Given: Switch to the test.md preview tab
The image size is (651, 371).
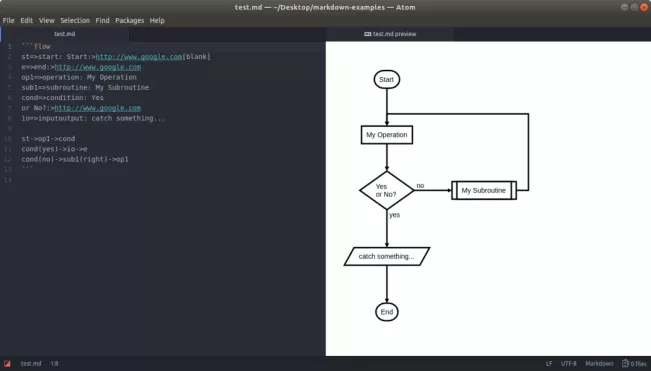Looking at the screenshot, I should point(390,34).
